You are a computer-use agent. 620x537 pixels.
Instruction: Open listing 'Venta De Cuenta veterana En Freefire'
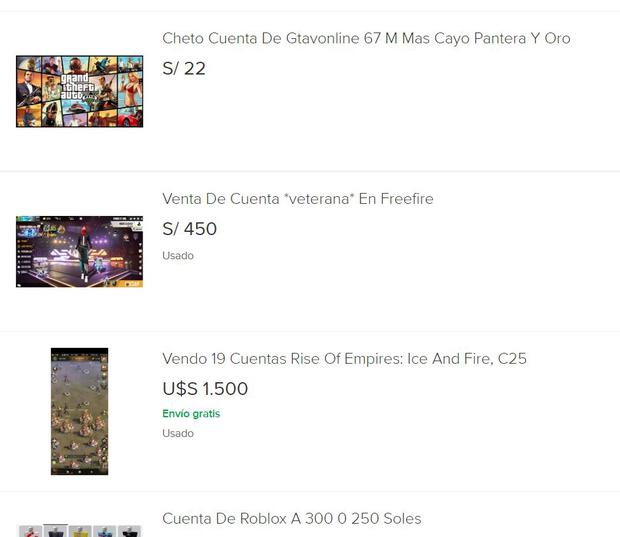(298, 199)
